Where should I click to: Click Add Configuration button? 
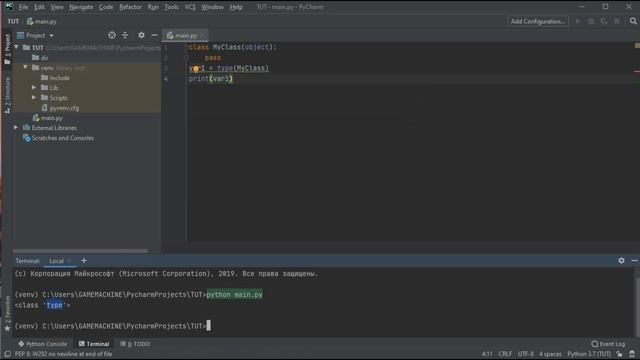(538, 21)
